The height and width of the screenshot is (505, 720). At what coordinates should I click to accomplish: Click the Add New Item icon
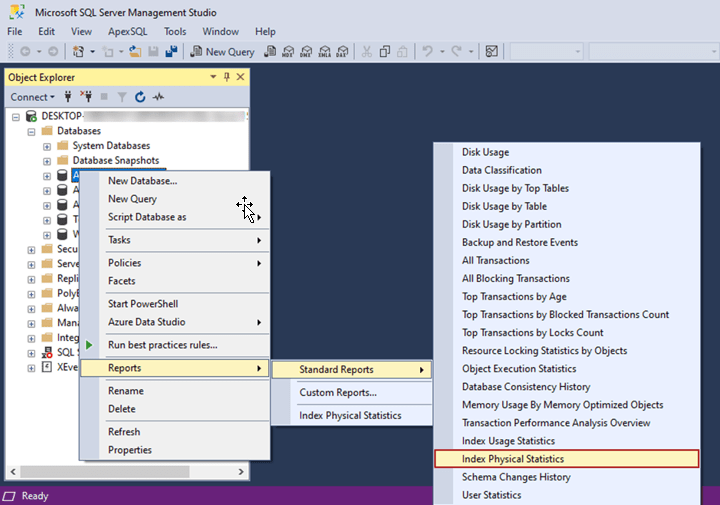pyautogui.click(x=108, y=52)
